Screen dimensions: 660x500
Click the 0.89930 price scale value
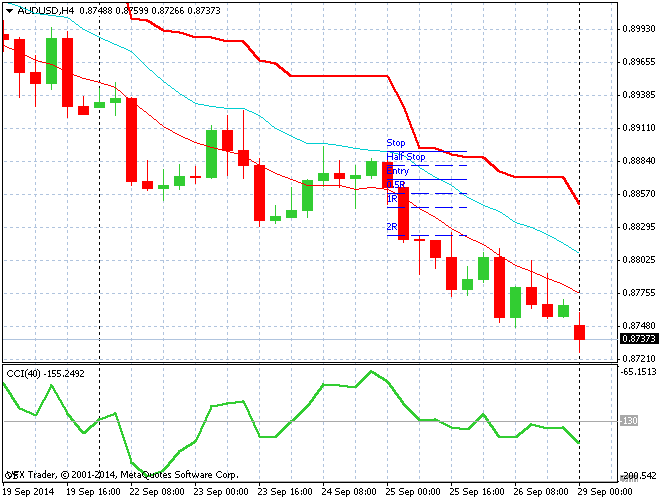(x=639, y=29)
